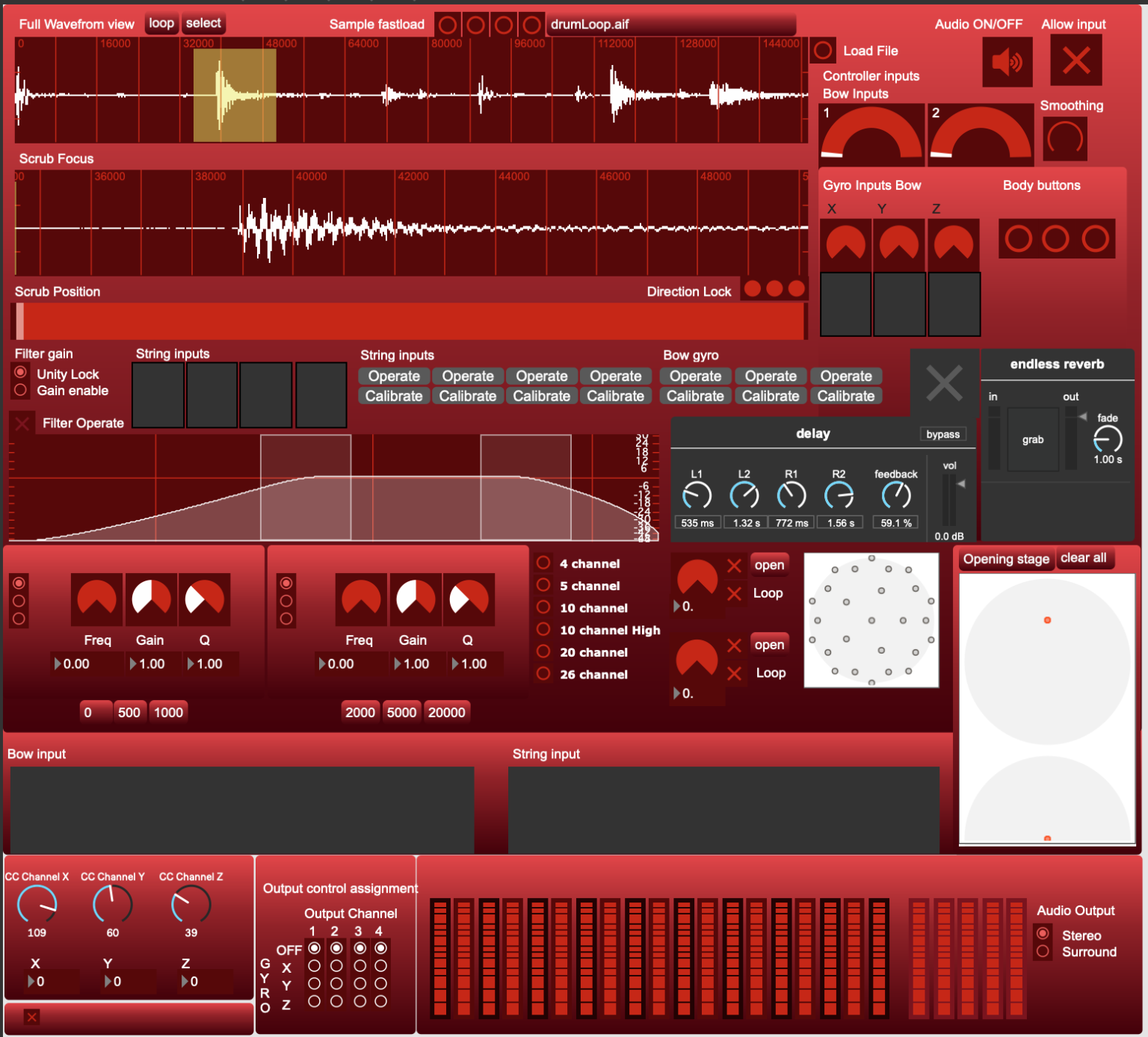The image size is (1148, 1037).
Task: Click the CC Channel X knob
Action: point(37,904)
